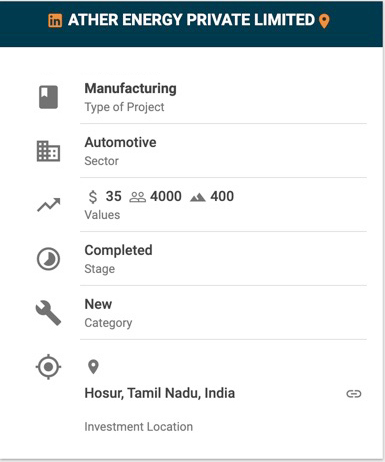Open the LinkedIn icon in header
The image size is (385, 462).
pos(55,21)
